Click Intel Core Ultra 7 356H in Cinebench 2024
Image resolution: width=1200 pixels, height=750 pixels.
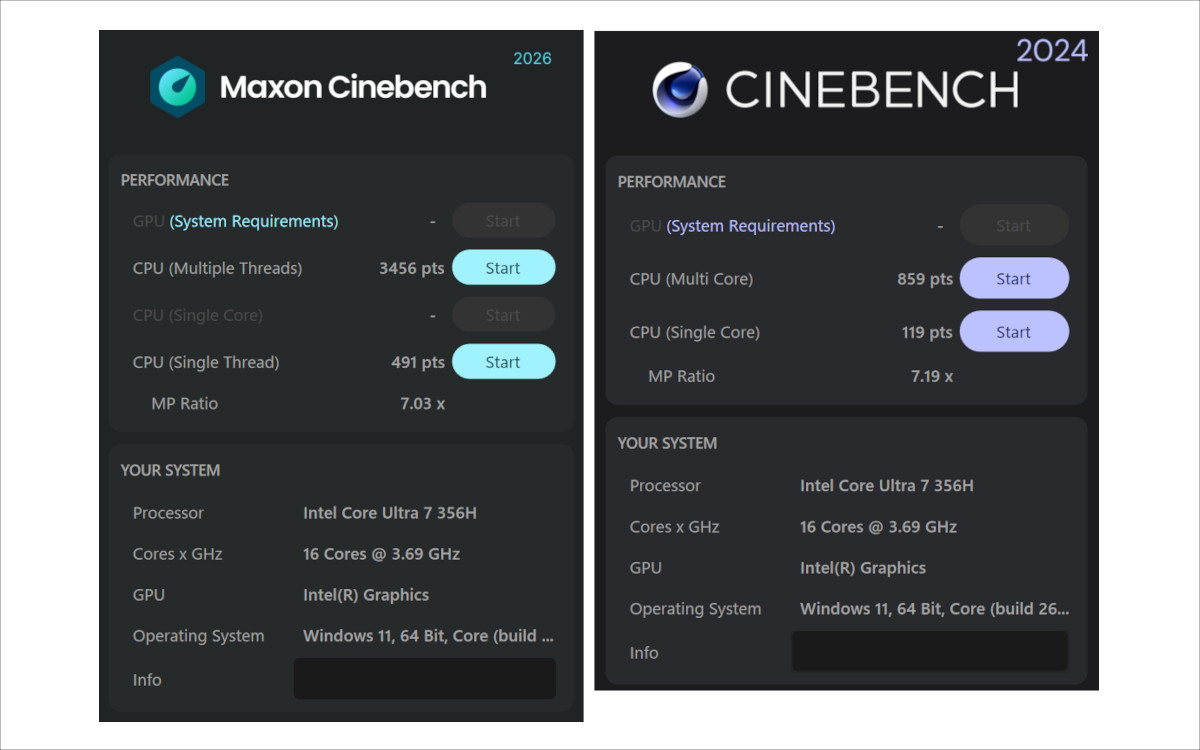click(x=887, y=486)
